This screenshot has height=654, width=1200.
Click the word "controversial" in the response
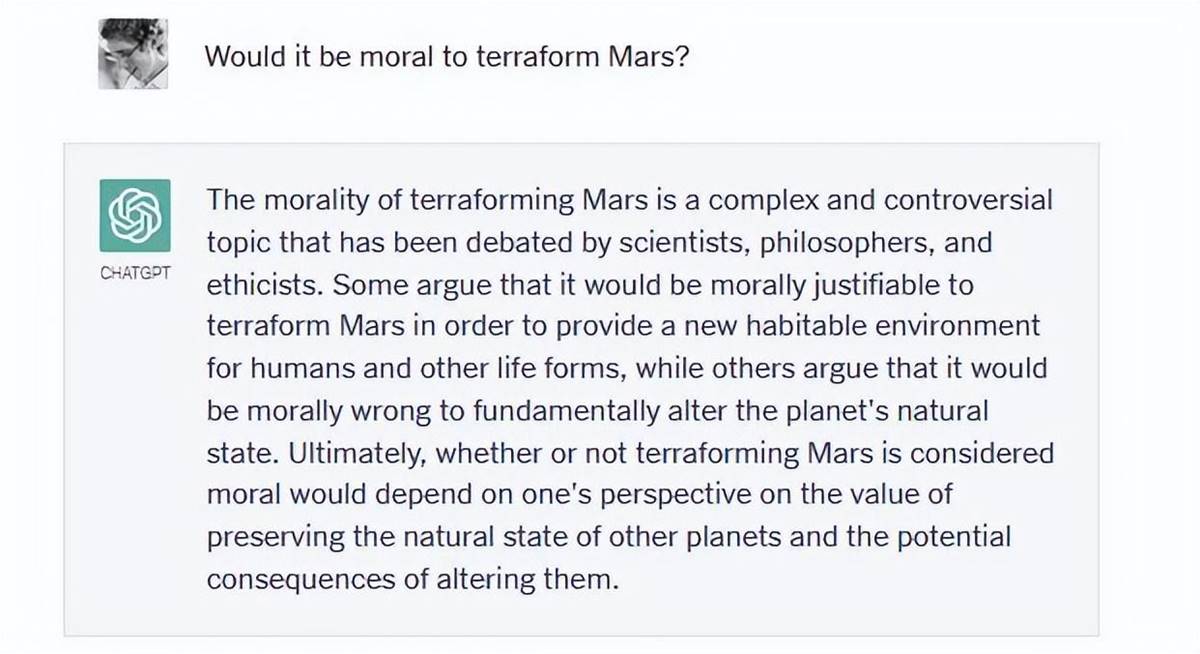point(968,200)
